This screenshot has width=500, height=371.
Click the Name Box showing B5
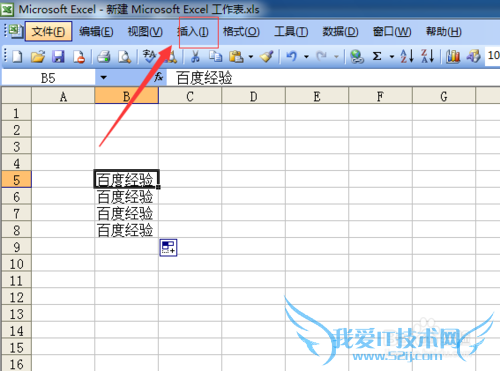pos(48,78)
